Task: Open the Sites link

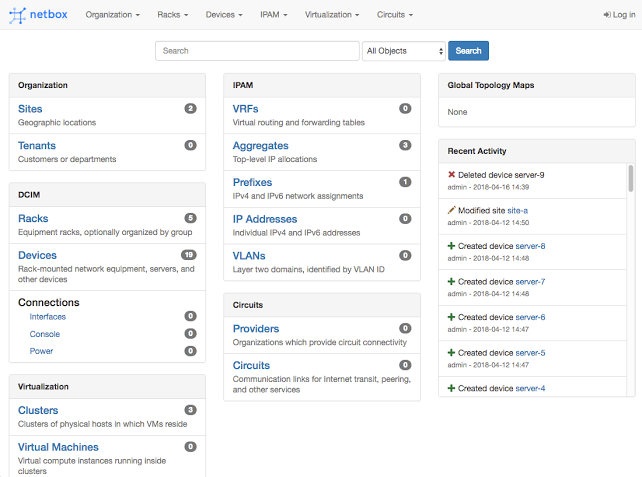Action: 30,109
